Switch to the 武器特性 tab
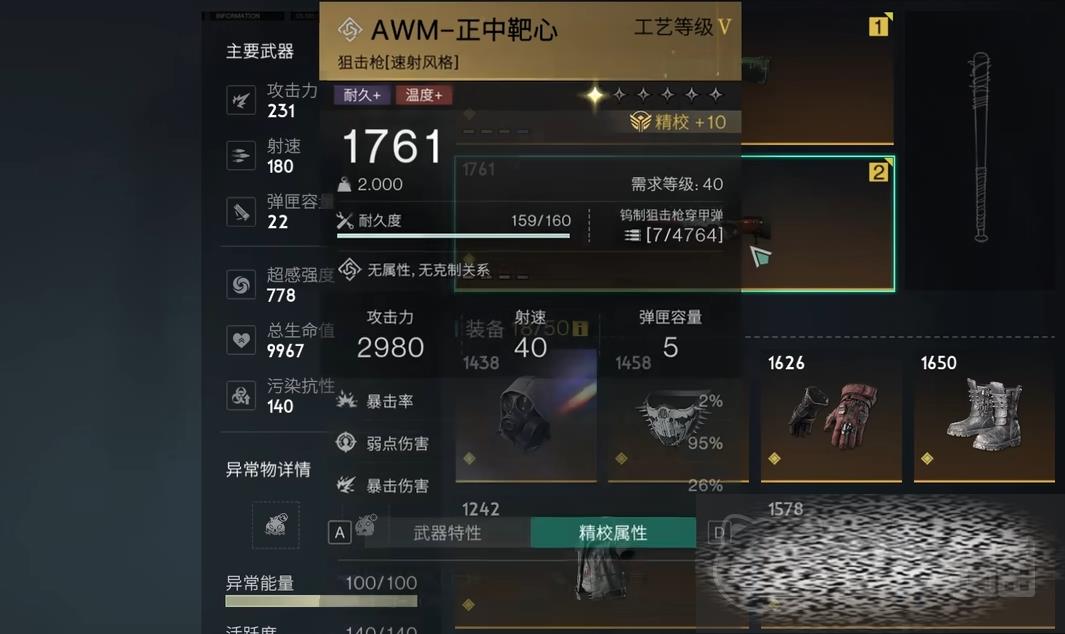 click(447, 533)
